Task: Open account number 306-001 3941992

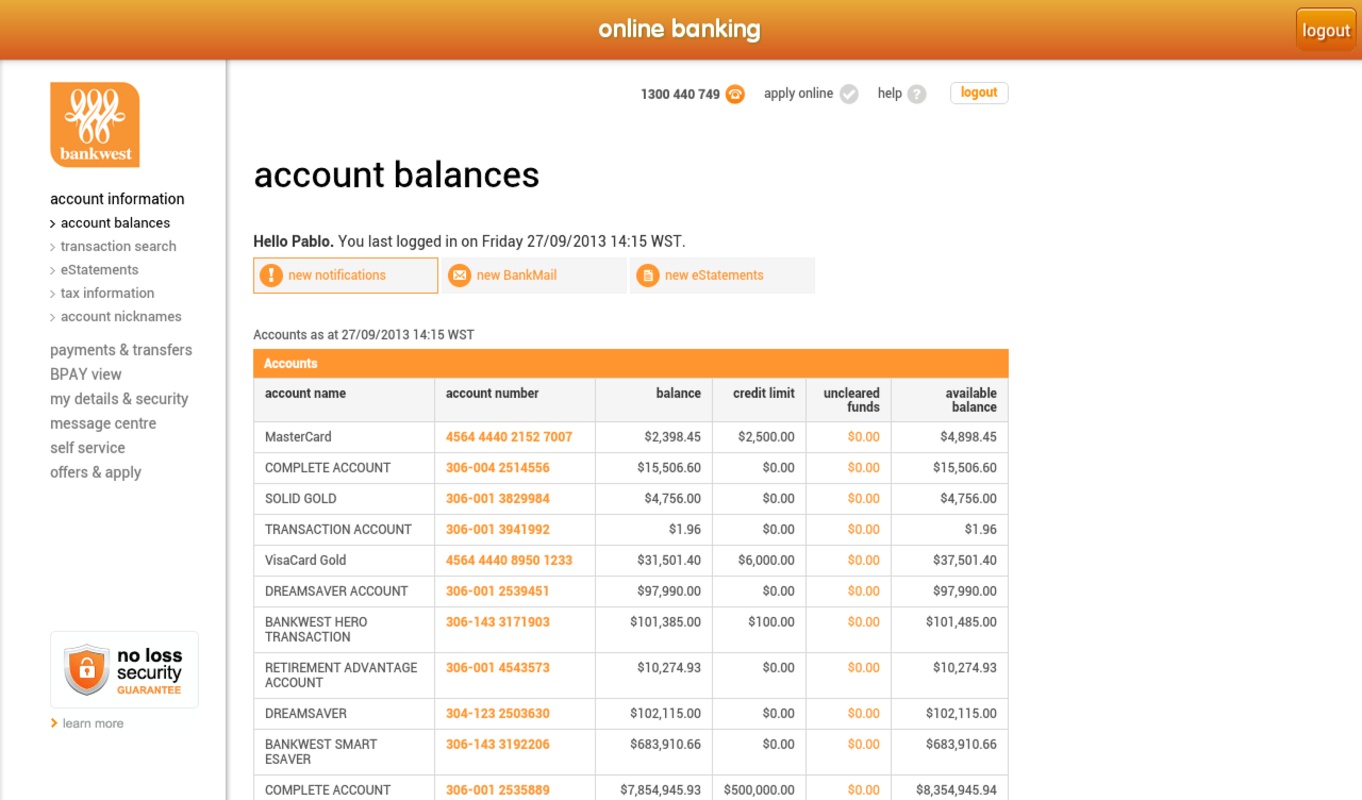Action: pos(498,530)
